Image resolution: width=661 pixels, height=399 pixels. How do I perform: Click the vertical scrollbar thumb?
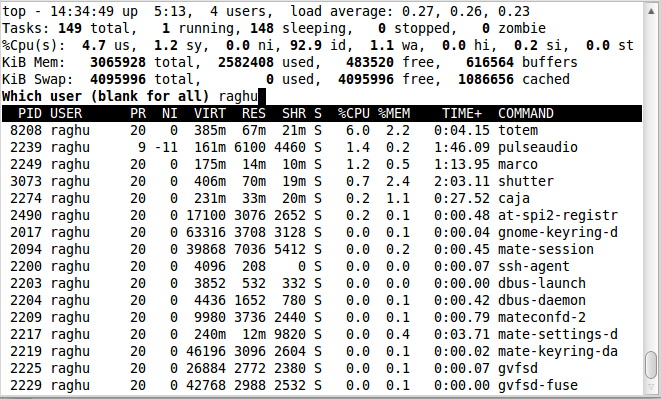(651, 365)
